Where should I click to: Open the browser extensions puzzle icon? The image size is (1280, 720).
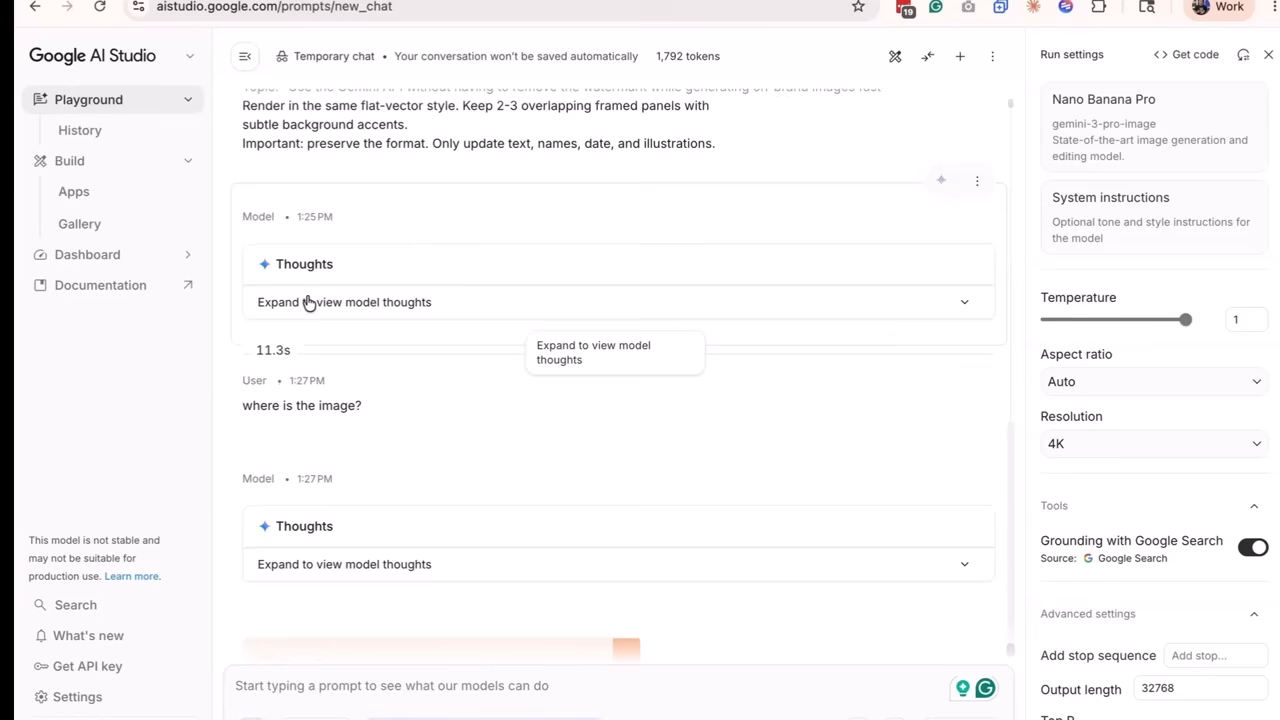coord(1099,6)
